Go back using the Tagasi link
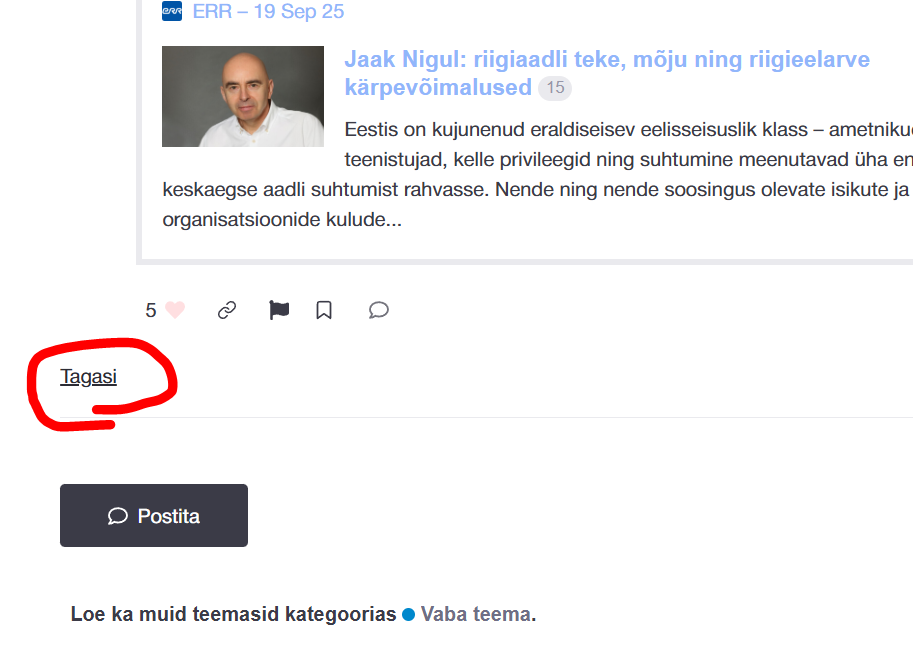Image resolution: width=913 pixels, height=655 pixels. [x=88, y=377]
